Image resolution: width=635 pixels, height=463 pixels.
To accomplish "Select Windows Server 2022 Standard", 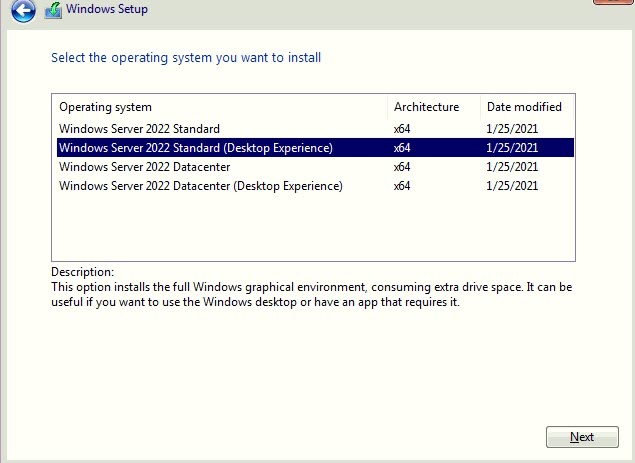I will click(139, 129).
